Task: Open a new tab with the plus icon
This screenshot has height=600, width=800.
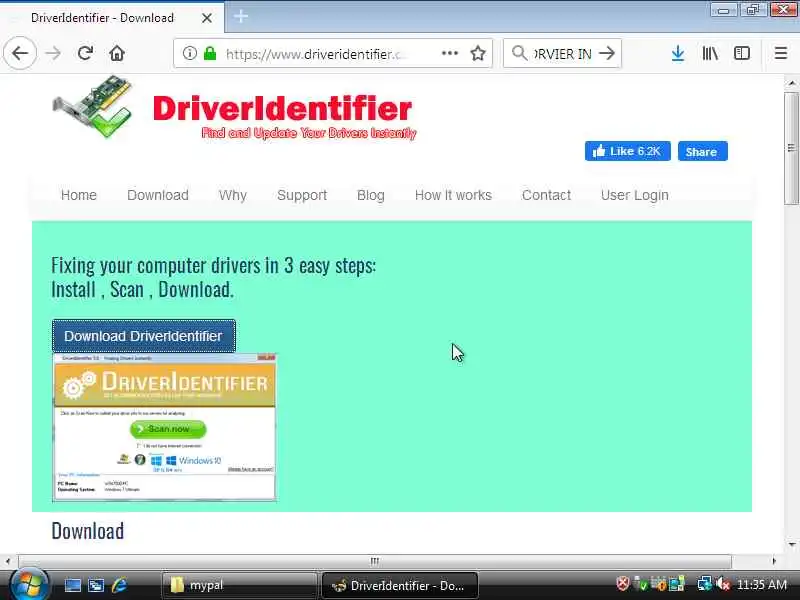Action: pos(241,16)
